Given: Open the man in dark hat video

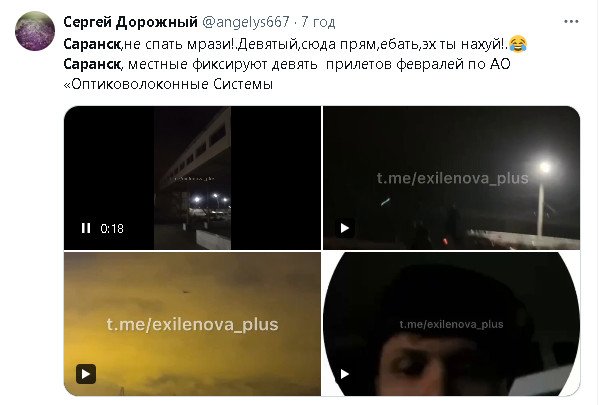Looking at the screenshot, I should [x=452, y=324].
